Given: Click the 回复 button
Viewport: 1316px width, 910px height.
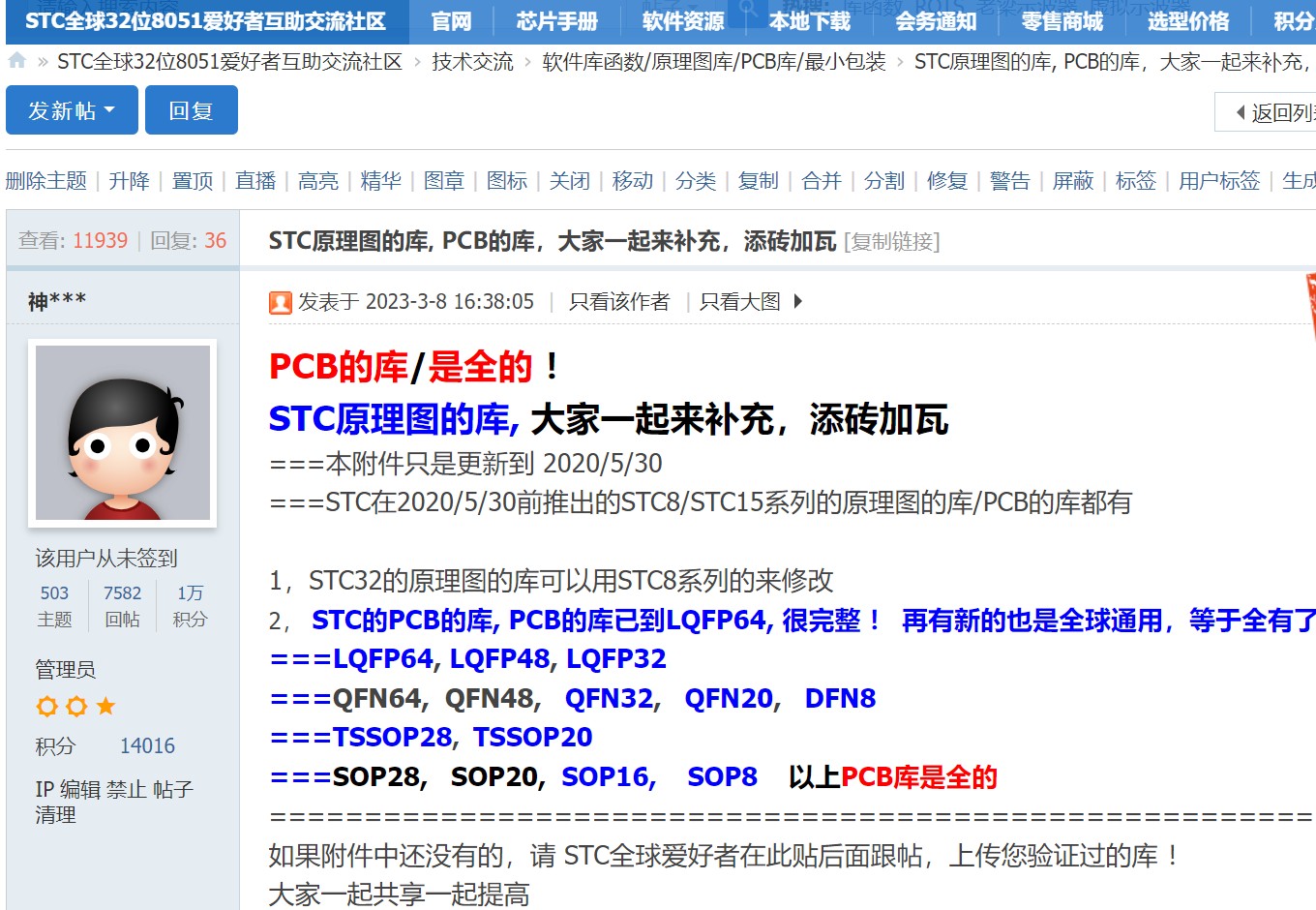Looking at the screenshot, I should pos(192,110).
